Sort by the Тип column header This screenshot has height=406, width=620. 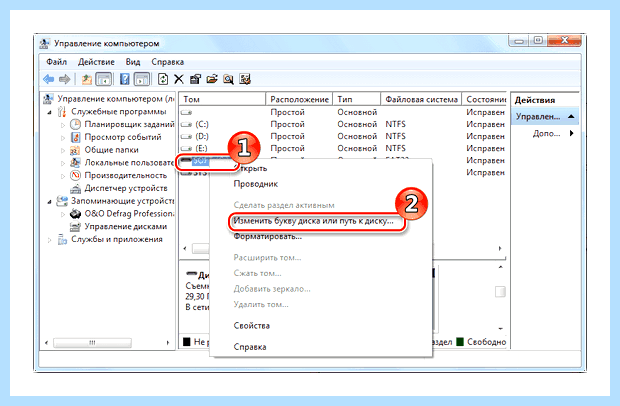(357, 99)
